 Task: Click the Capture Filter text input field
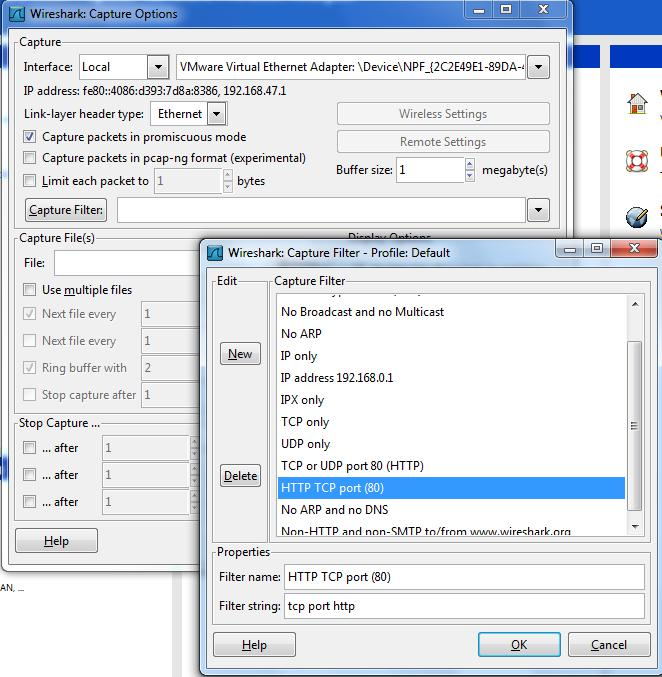click(x=321, y=210)
